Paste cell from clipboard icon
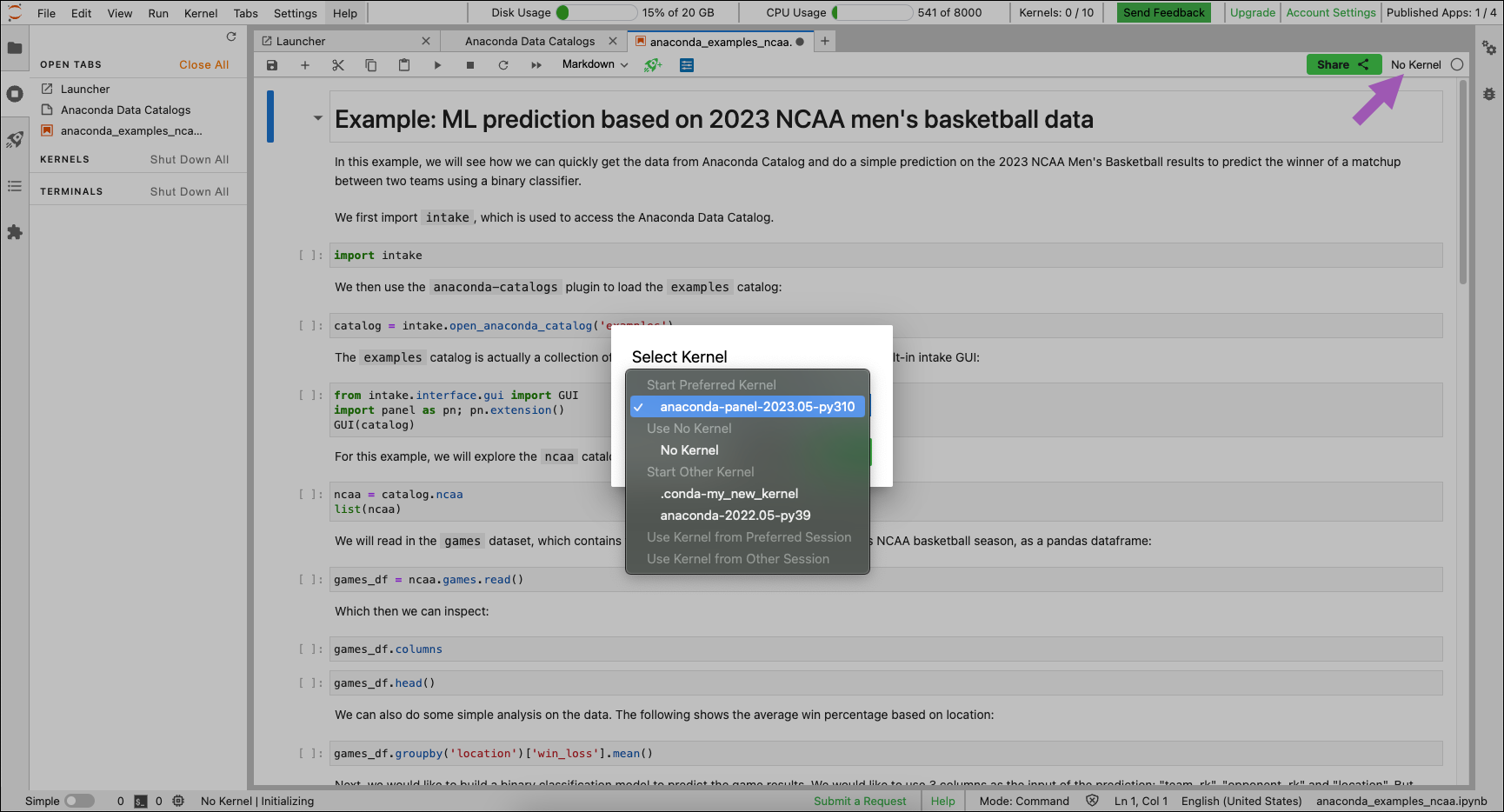 (404, 65)
